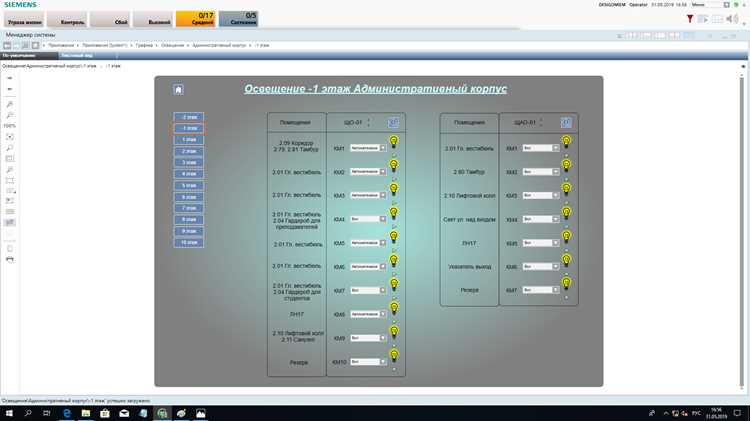The image size is (750, 421).
Task: Click the speaker sound icon in the top bar
Action: tap(731, 19)
